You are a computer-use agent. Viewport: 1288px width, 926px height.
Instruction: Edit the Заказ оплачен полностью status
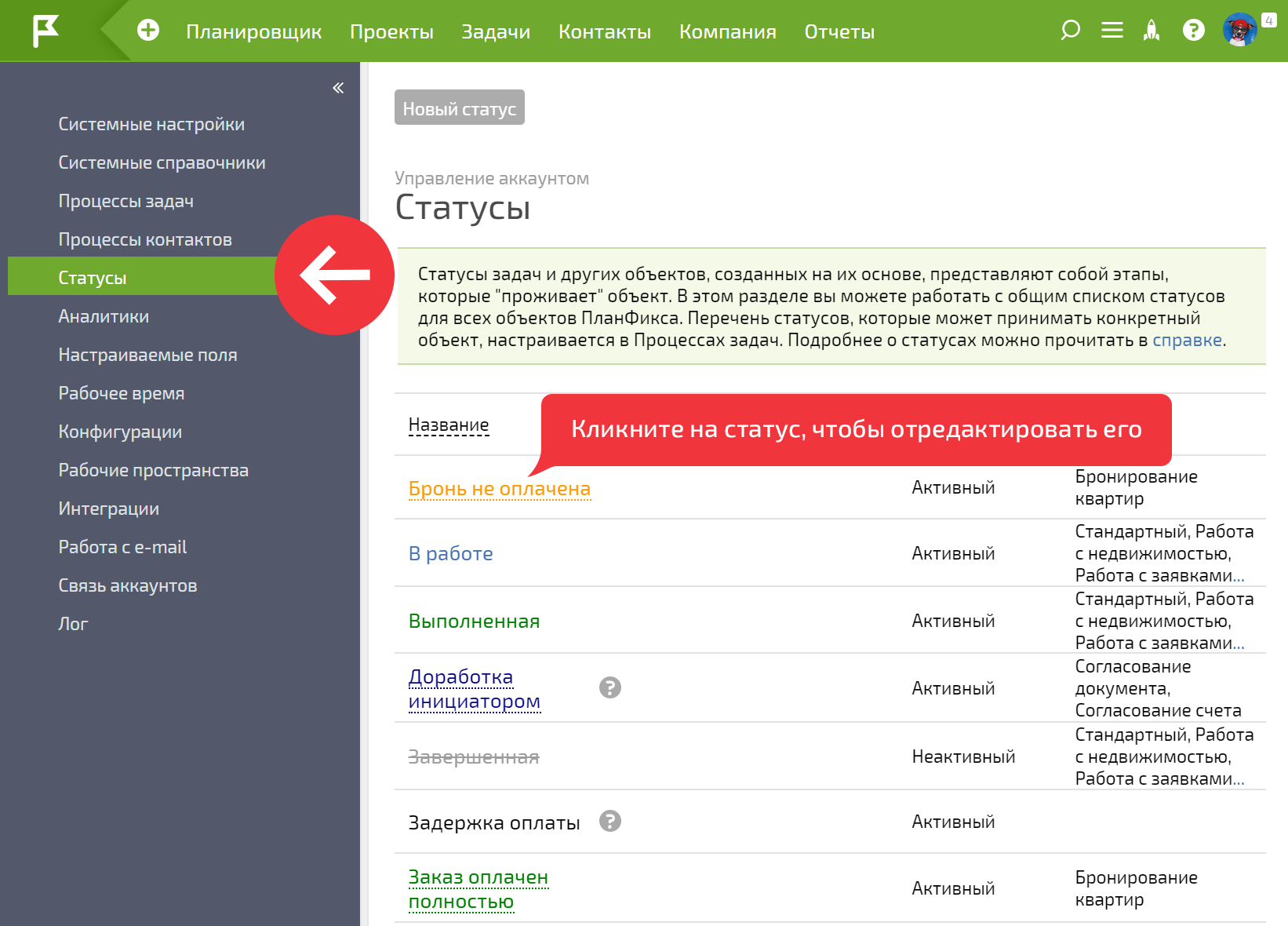(x=478, y=889)
